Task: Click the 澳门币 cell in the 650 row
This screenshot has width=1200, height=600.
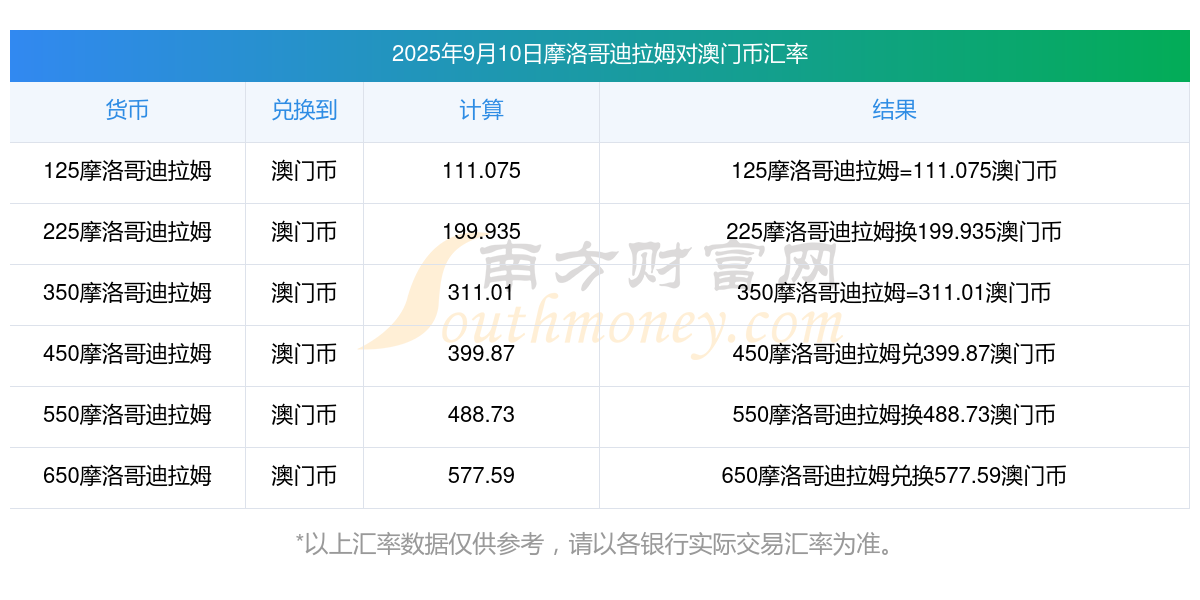Action: 304,476
